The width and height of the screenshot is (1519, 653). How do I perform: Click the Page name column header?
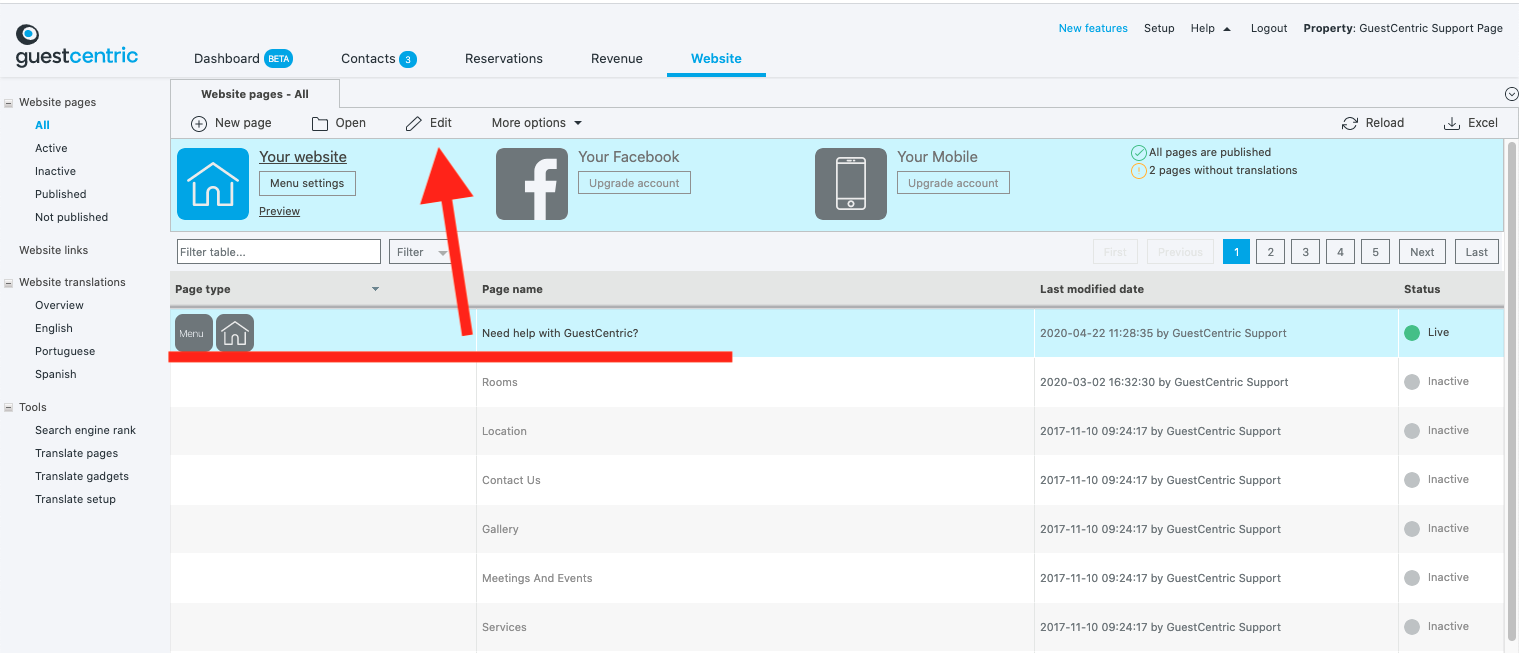[x=512, y=289]
